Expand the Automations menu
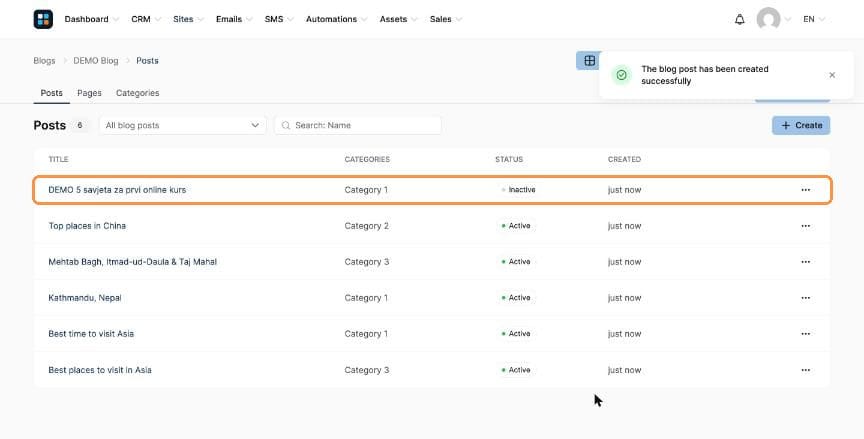Screen dimensions: 864x439 [x=336, y=19]
